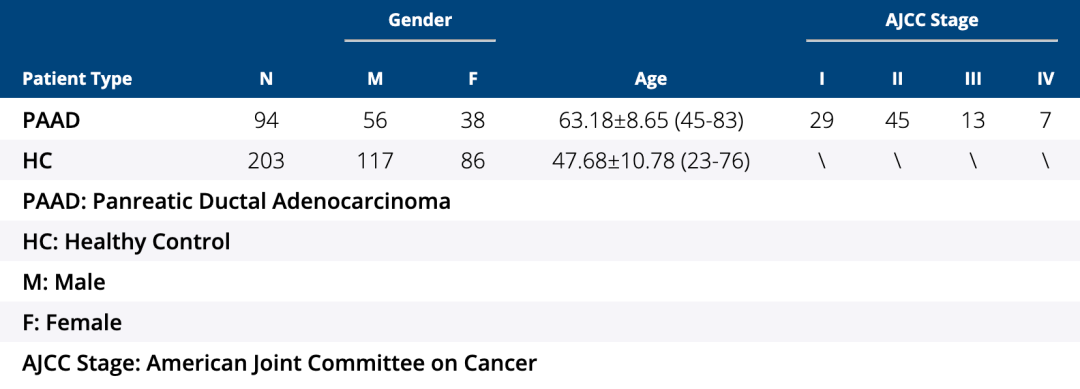Click the HC: Healthy Control footnote
This screenshot has width=1080, height=389.
[126, 242]
